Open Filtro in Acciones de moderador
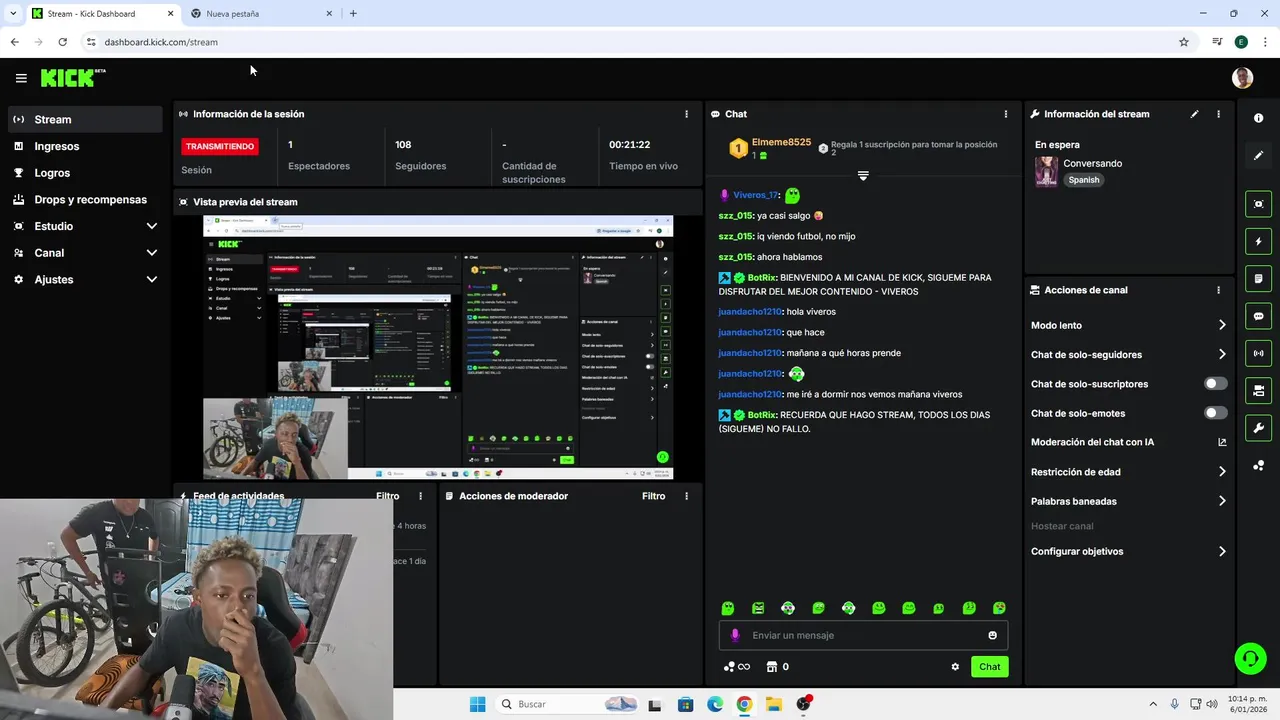 [653, 496]
